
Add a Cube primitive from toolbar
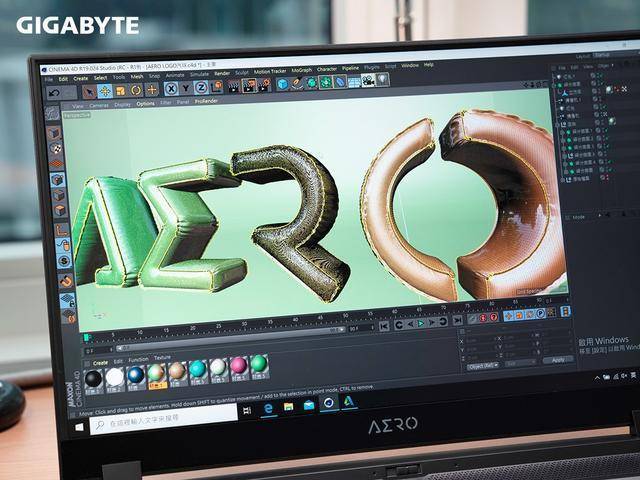[x=282, y=84]
